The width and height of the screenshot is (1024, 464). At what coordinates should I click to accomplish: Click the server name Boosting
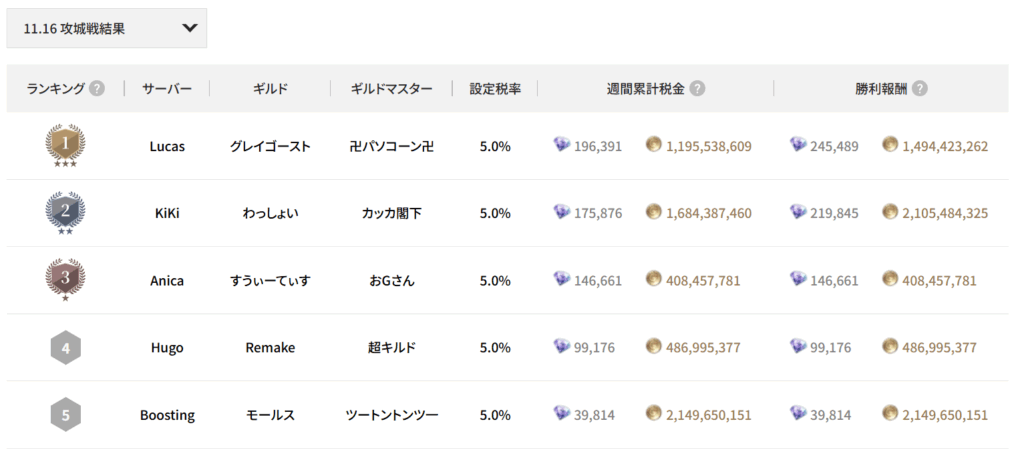coord(167,415)
